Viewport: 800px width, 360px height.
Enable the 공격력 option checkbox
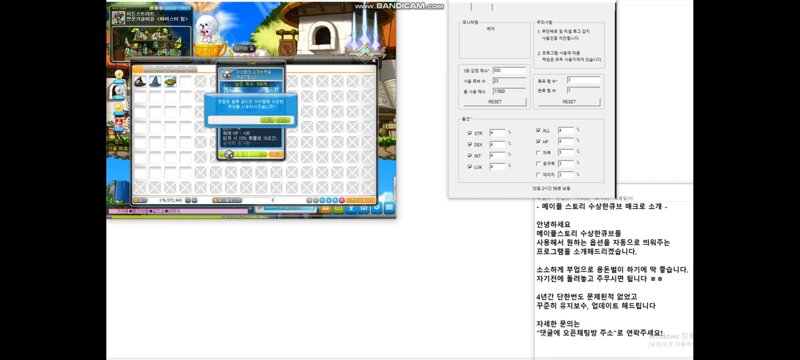pyautogui.click(x=538, y=164)
